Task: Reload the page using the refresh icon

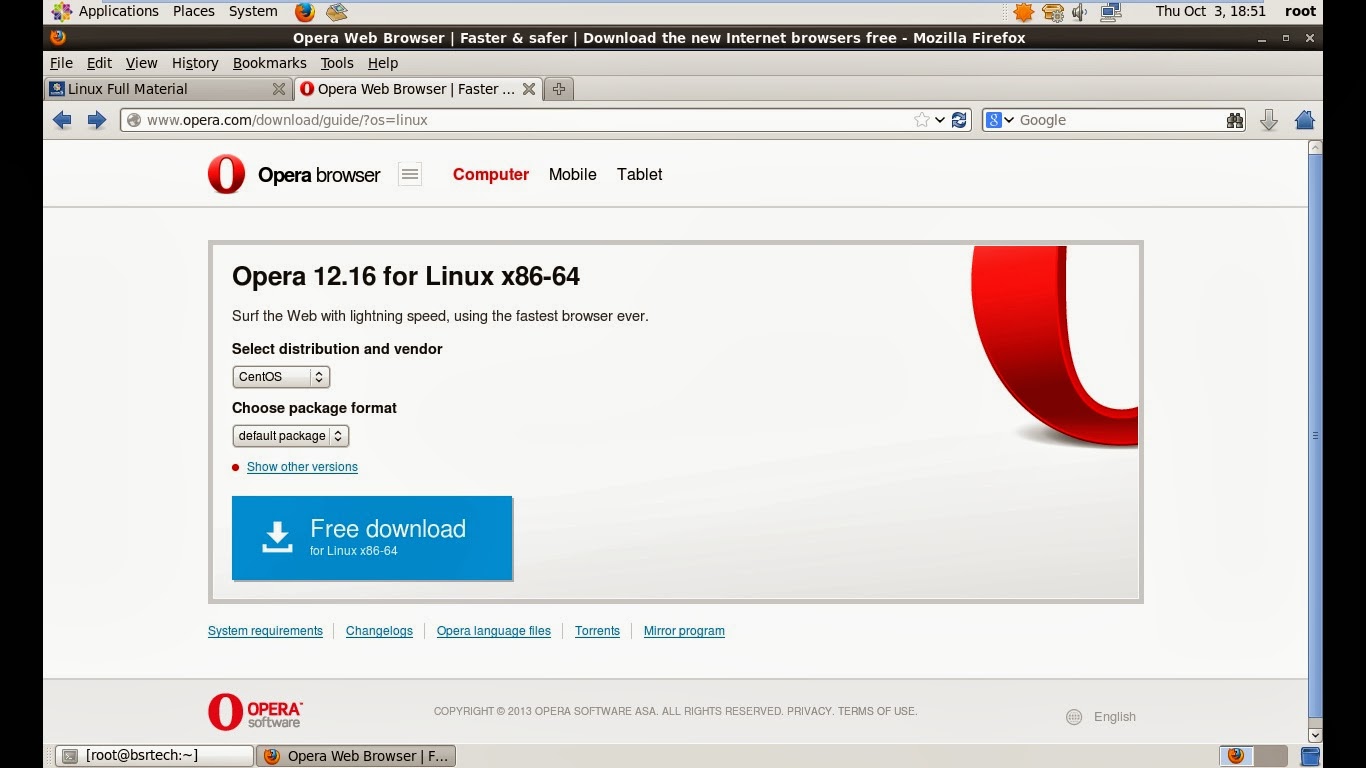Action: (959, 120)
